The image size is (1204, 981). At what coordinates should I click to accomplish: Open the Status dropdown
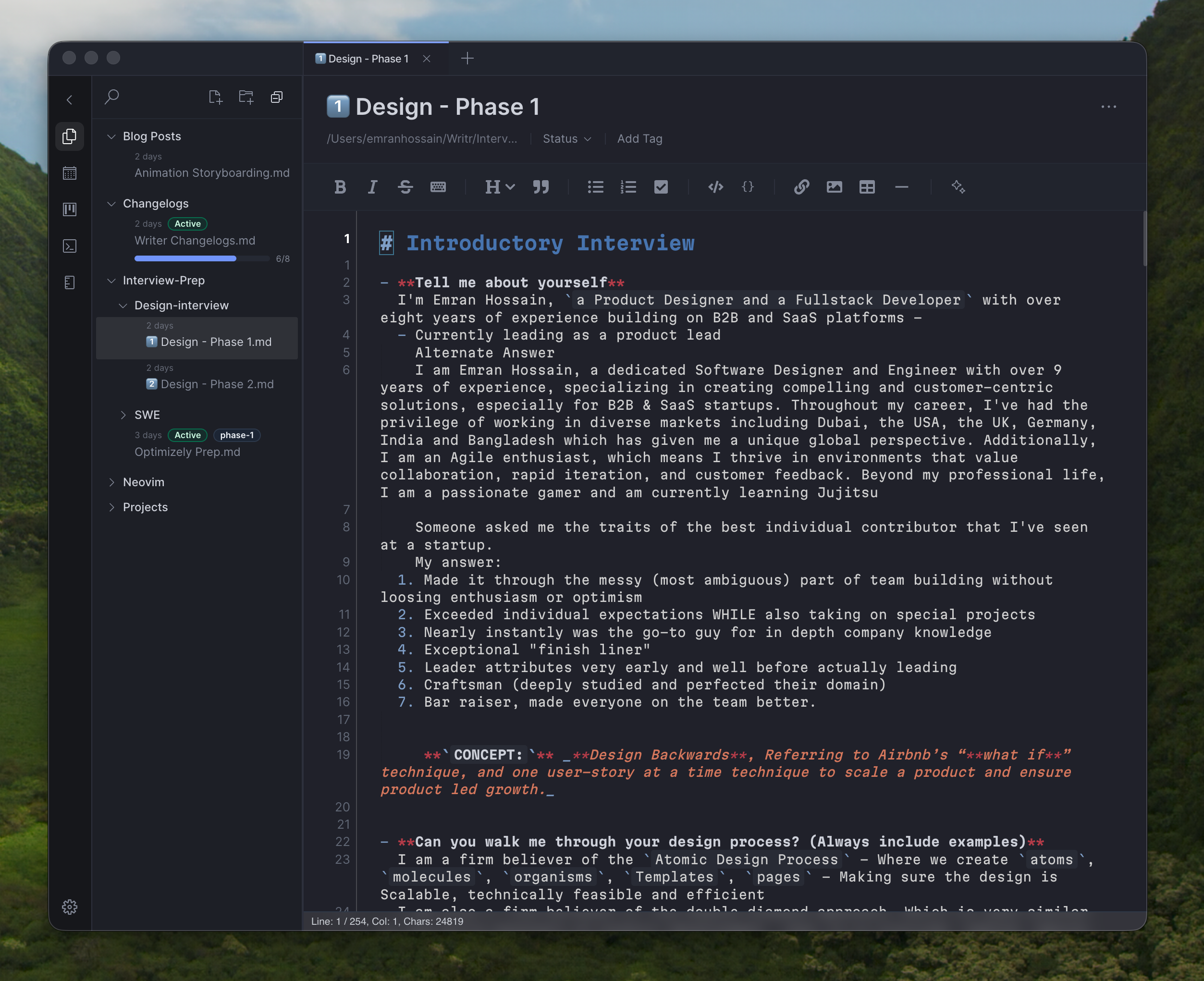tap(567, 138)
